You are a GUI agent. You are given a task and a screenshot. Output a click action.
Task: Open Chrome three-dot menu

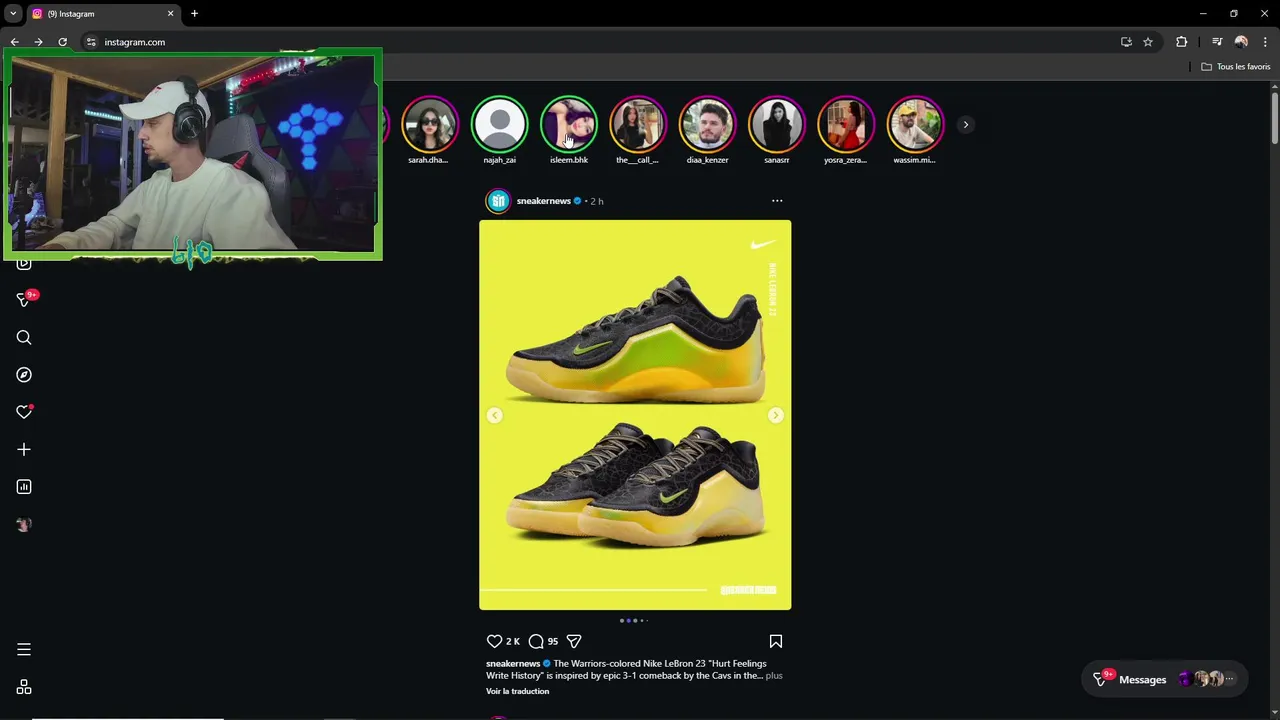[1265, 42]
